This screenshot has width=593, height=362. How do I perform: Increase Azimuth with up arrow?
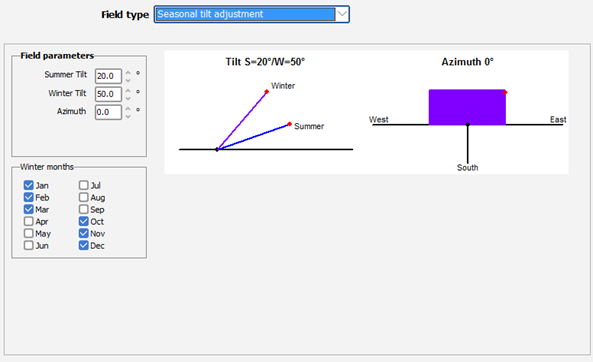[128, 109]
